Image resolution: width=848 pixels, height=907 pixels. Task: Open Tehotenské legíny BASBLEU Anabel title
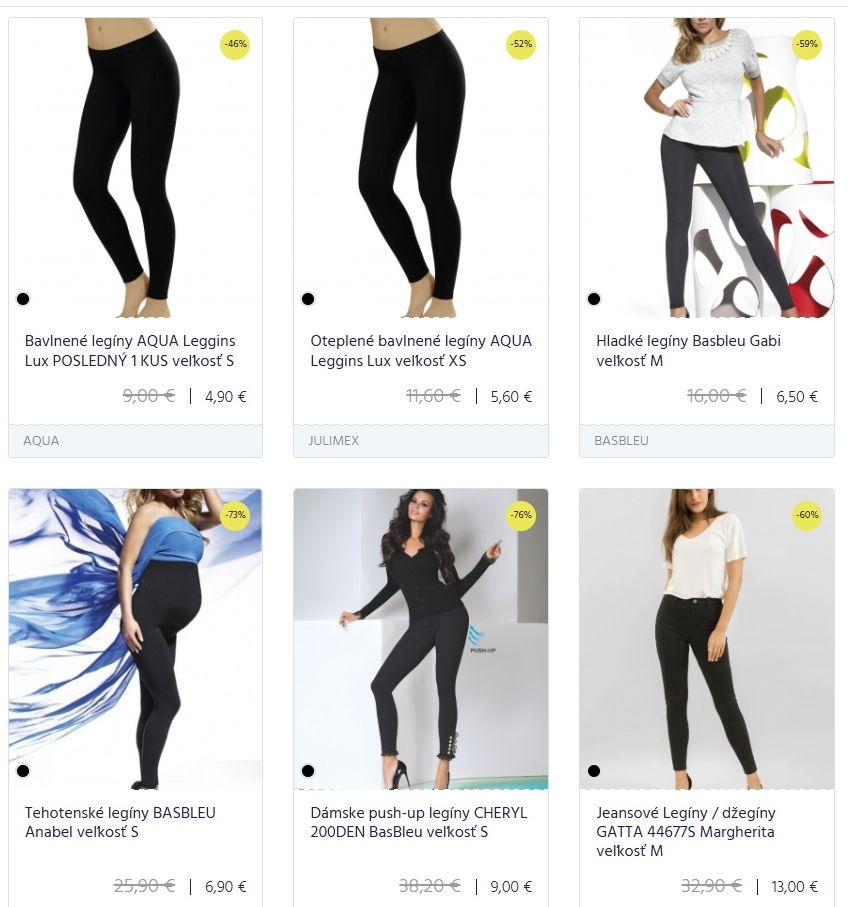(x=120, y=823)
